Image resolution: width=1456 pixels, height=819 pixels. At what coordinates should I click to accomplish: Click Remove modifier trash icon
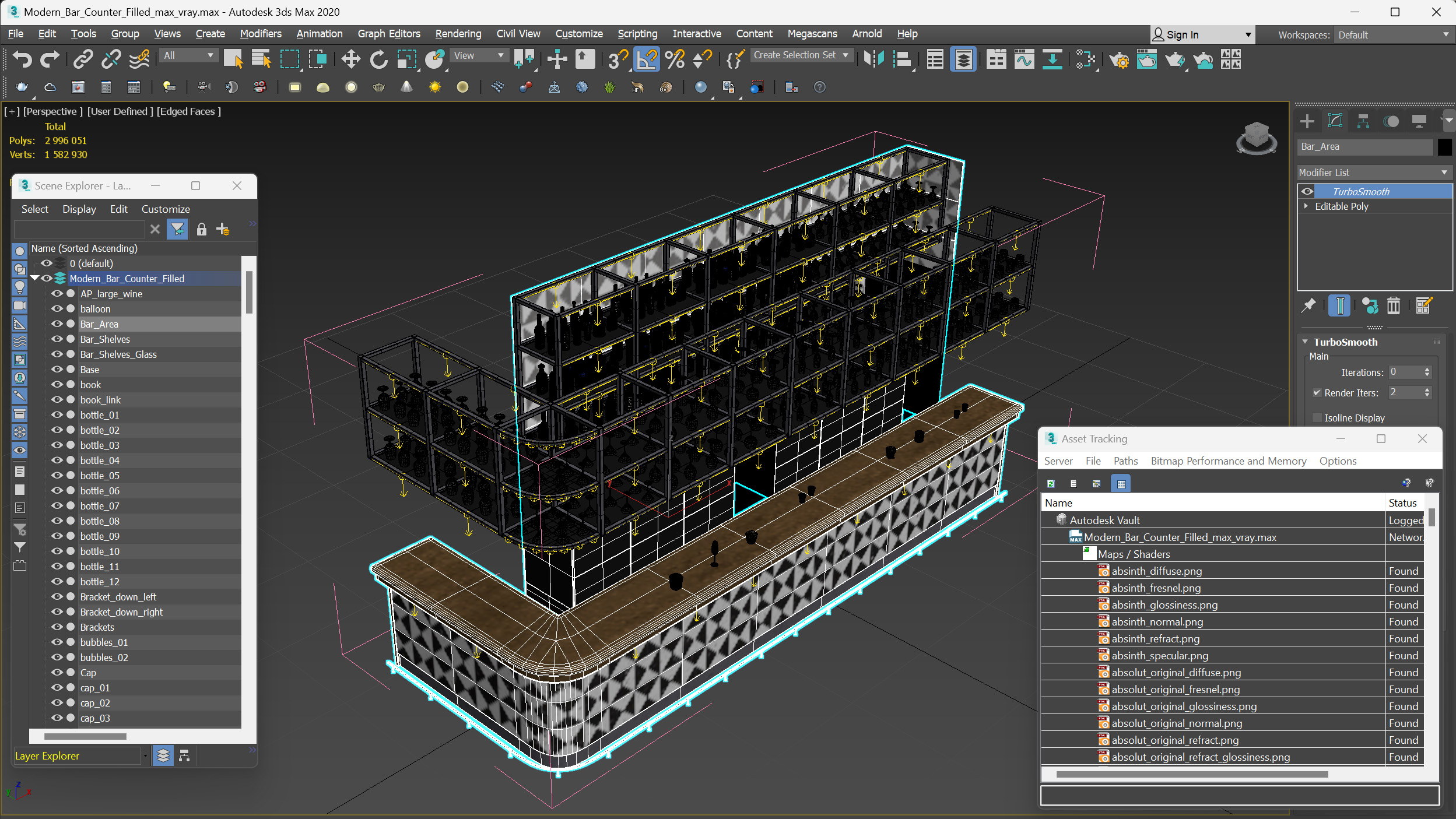(1394, 305)
